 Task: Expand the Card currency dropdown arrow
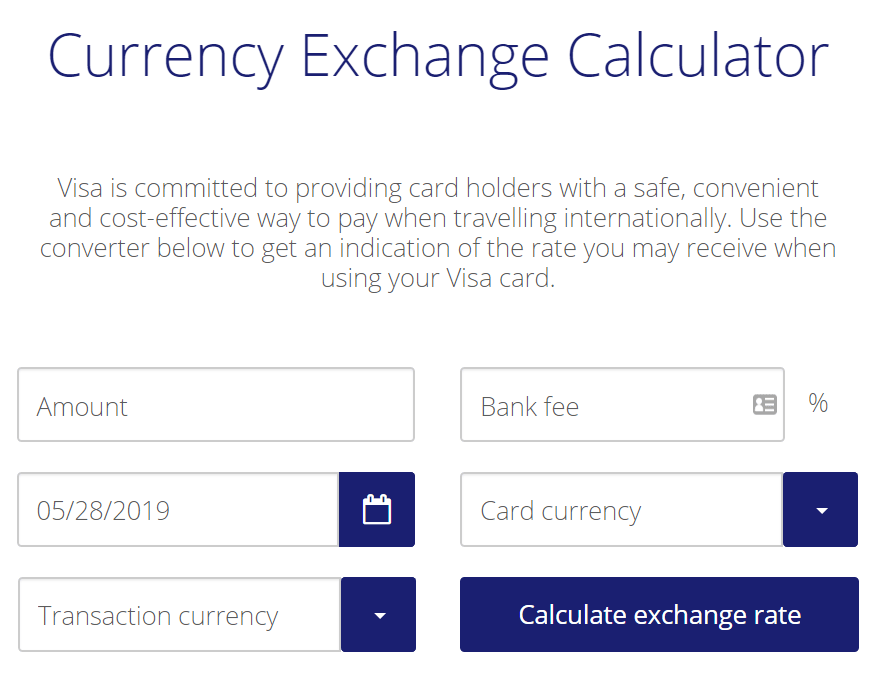click(x=821, y=510)
